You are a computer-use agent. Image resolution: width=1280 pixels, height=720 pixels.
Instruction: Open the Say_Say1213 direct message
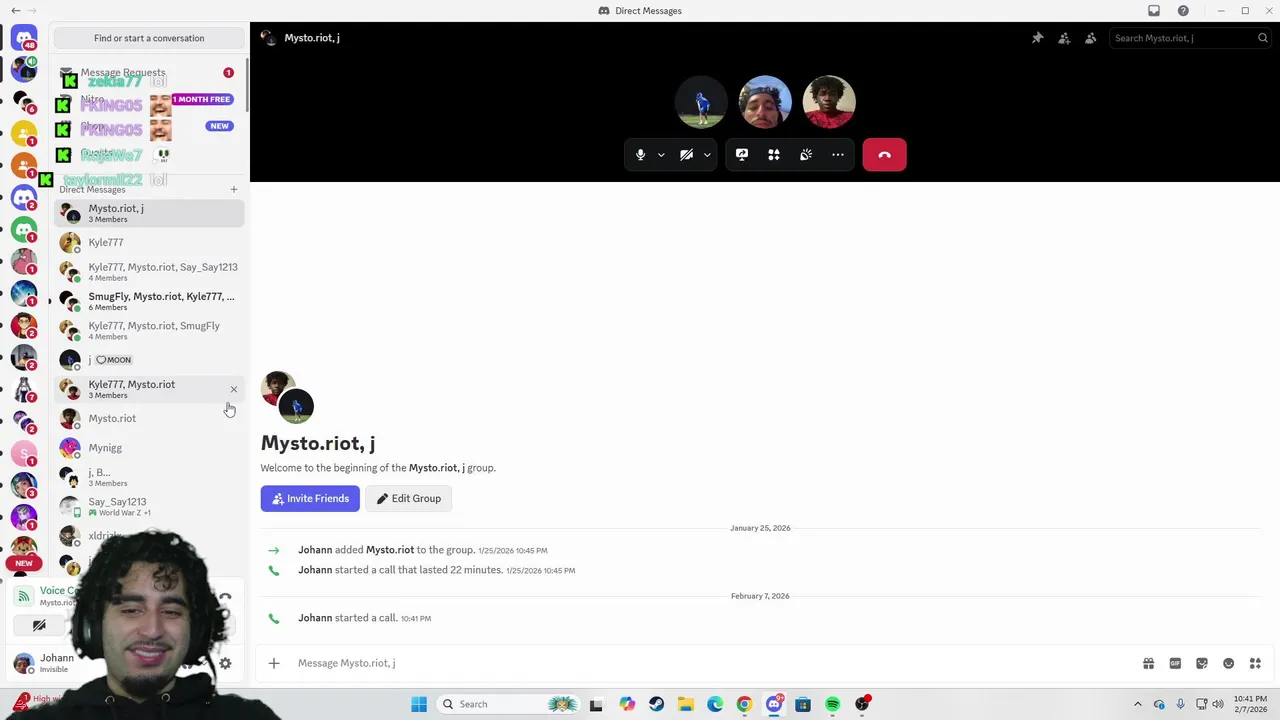[149, 506]
